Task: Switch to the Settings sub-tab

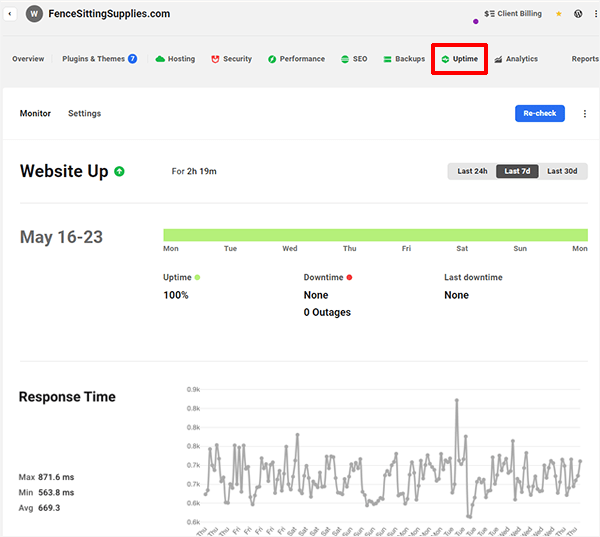Action: coord(84,114)
